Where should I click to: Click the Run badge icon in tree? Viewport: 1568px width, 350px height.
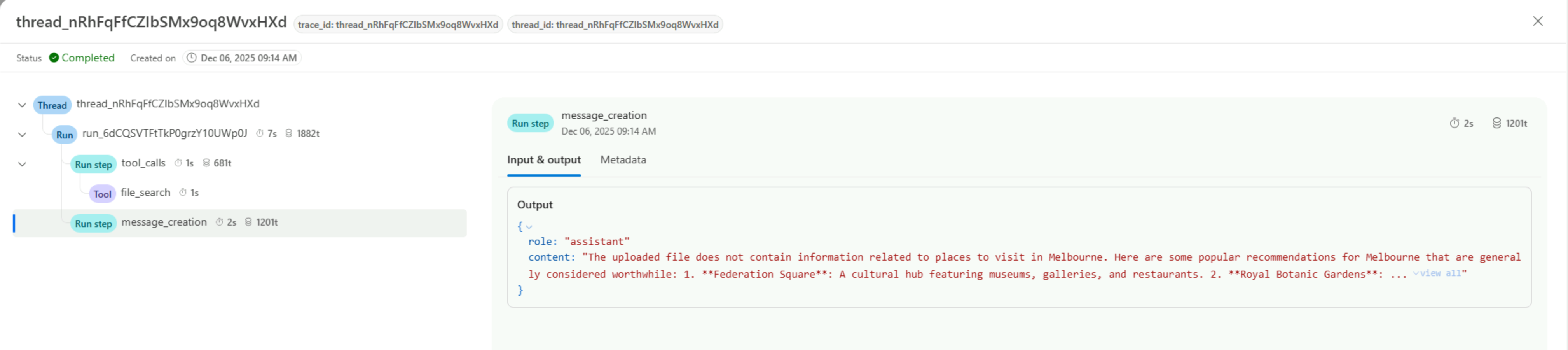[x=65, y=135]
